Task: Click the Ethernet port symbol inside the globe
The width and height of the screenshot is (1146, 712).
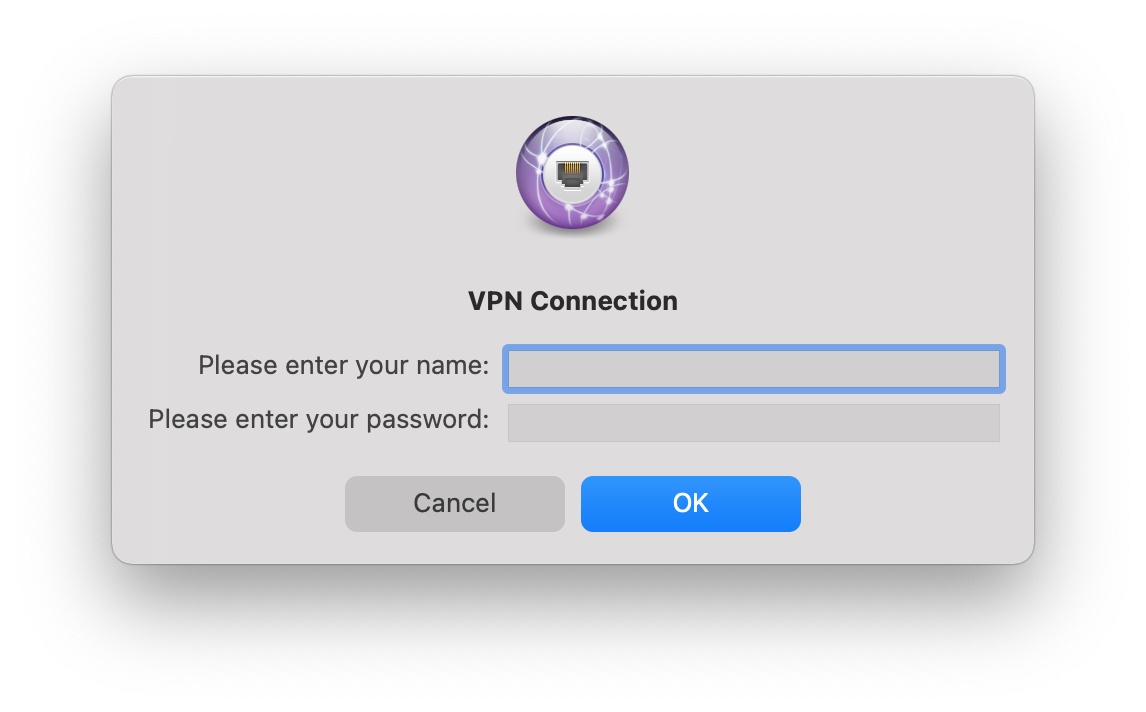Action: pyautogui.click(x=572, y=174)
